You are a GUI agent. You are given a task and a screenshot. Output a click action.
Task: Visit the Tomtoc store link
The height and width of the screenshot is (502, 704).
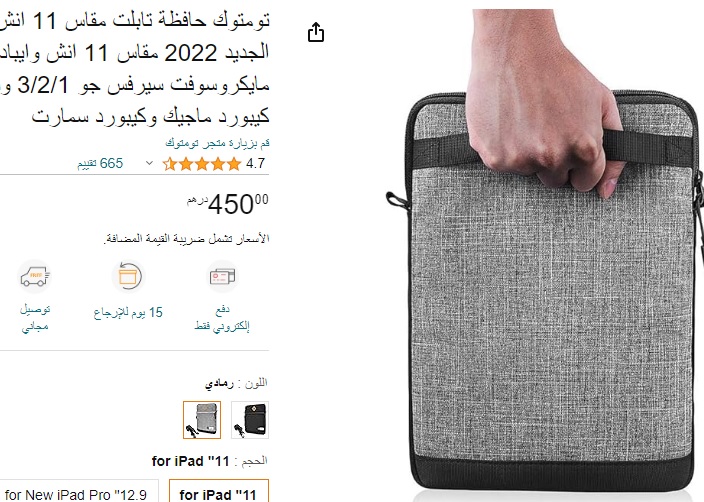click(x=217, y=143)
